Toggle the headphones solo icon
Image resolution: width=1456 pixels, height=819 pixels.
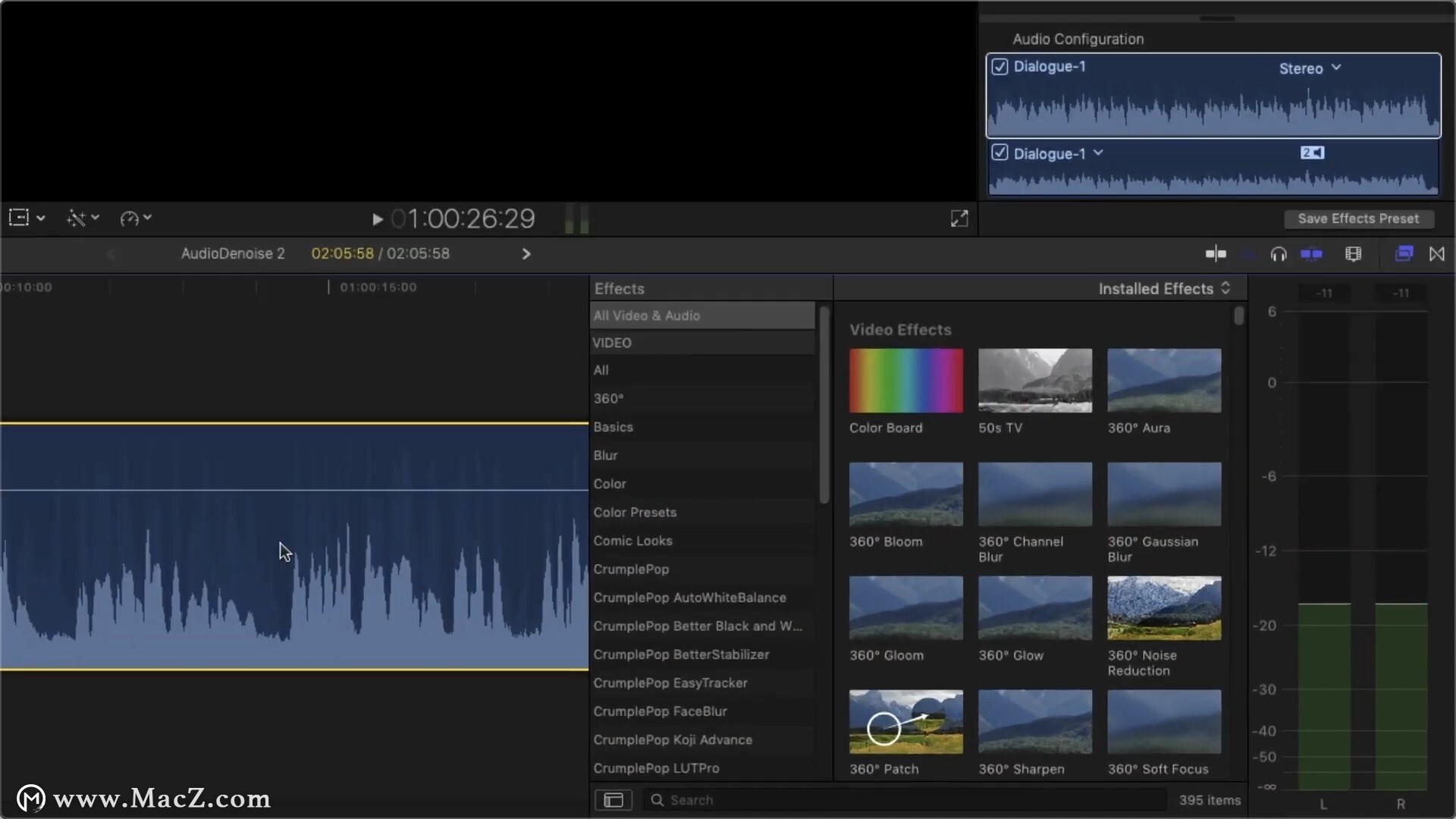pyautogui.click(x=1279, y=254)
